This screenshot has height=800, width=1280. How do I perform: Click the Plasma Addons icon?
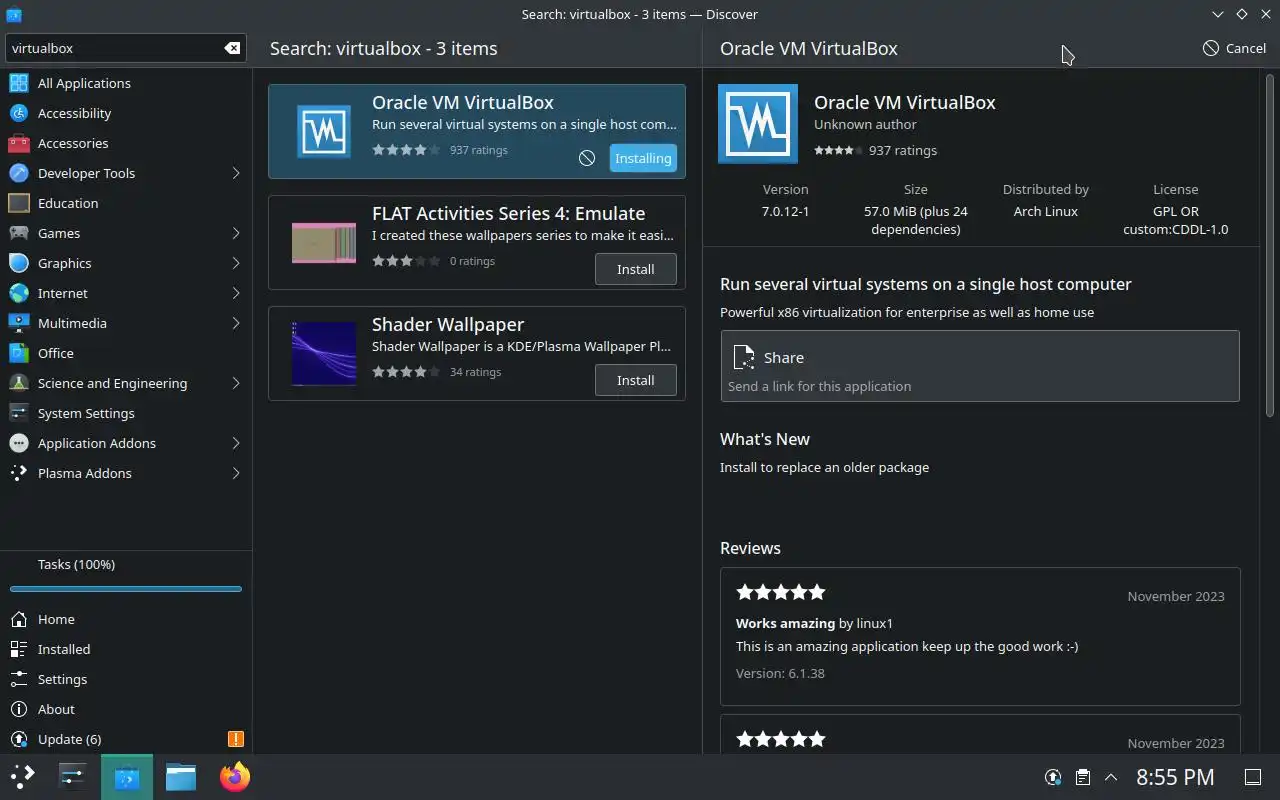point(18,473)
